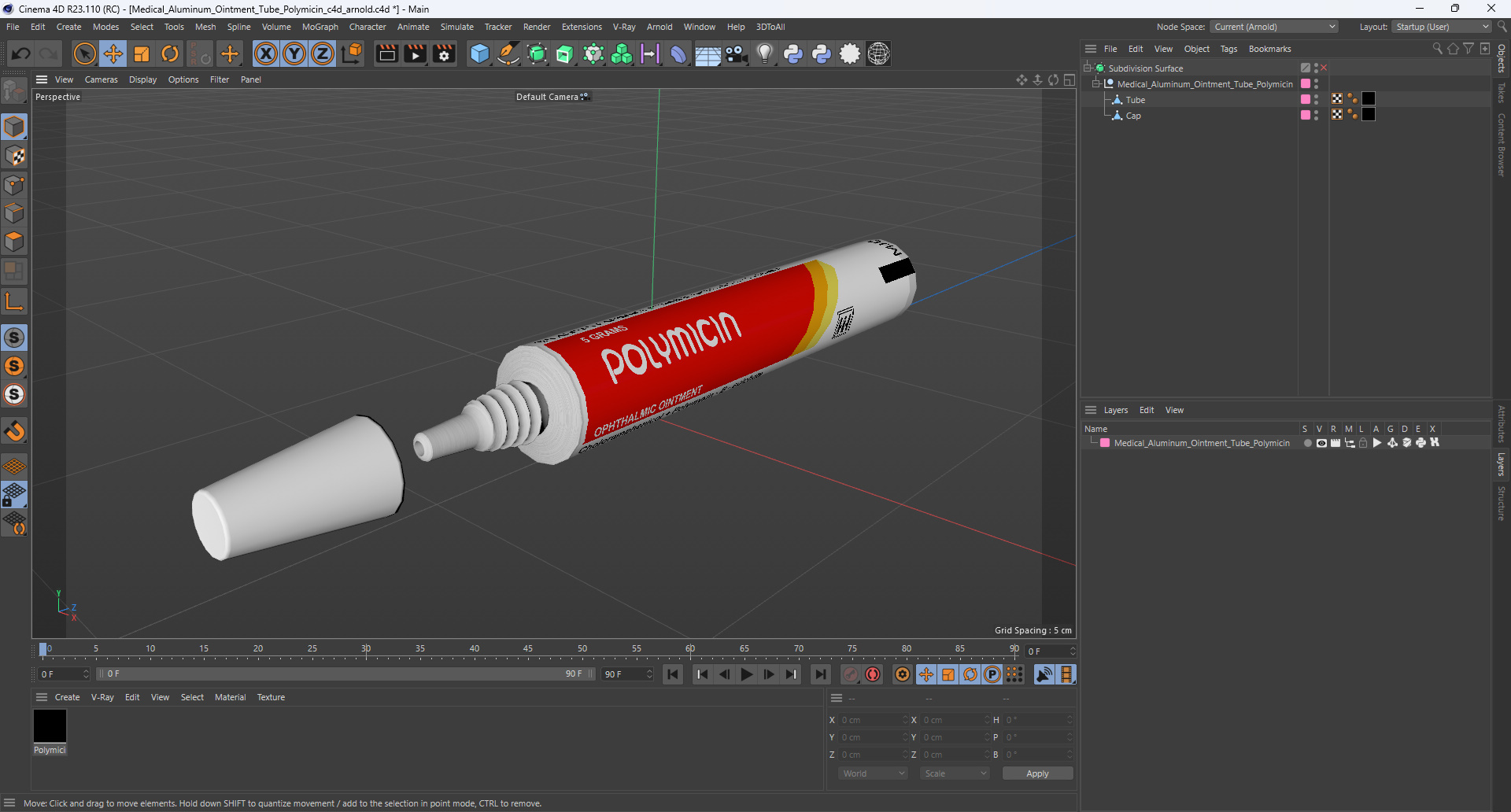
Task: Add a Floor environment grid icon
Action: point(707,54)
